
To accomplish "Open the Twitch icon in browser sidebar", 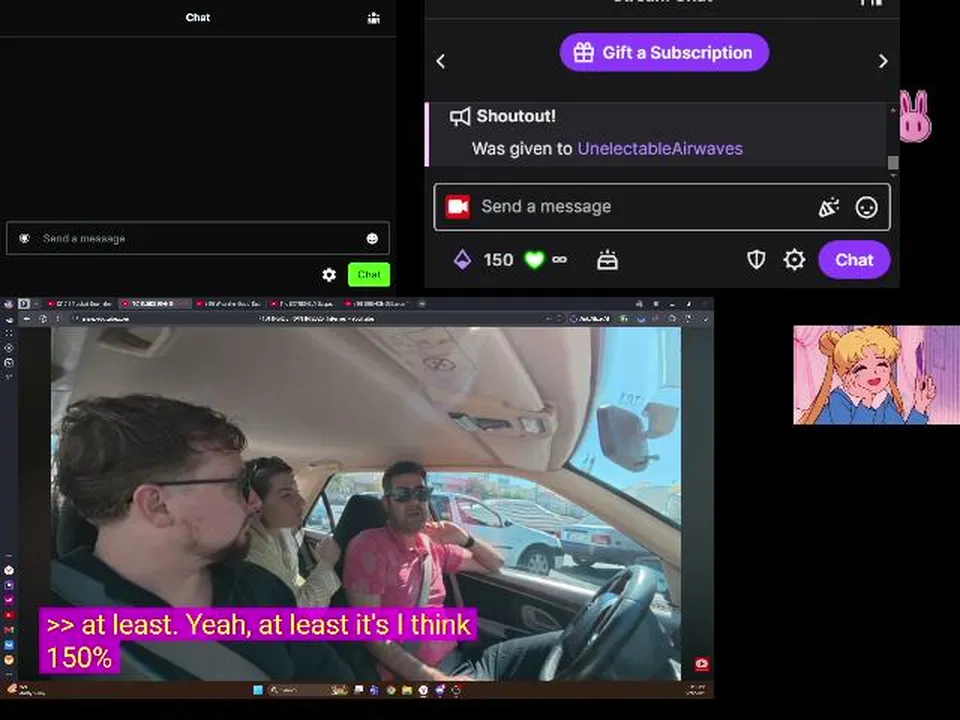I will [x=9, y=585].
